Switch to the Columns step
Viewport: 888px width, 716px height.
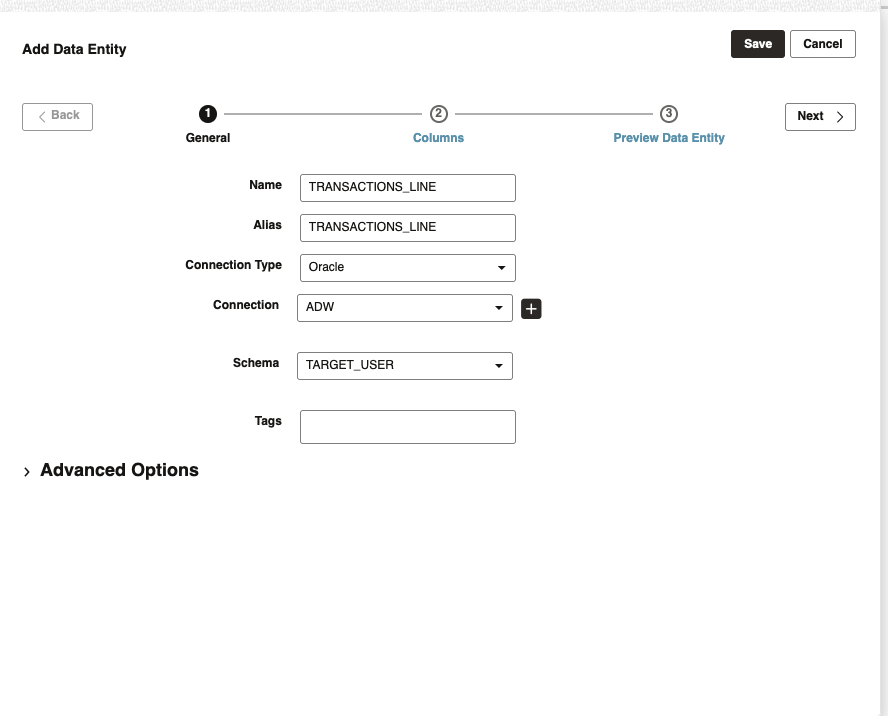[438, 137]
